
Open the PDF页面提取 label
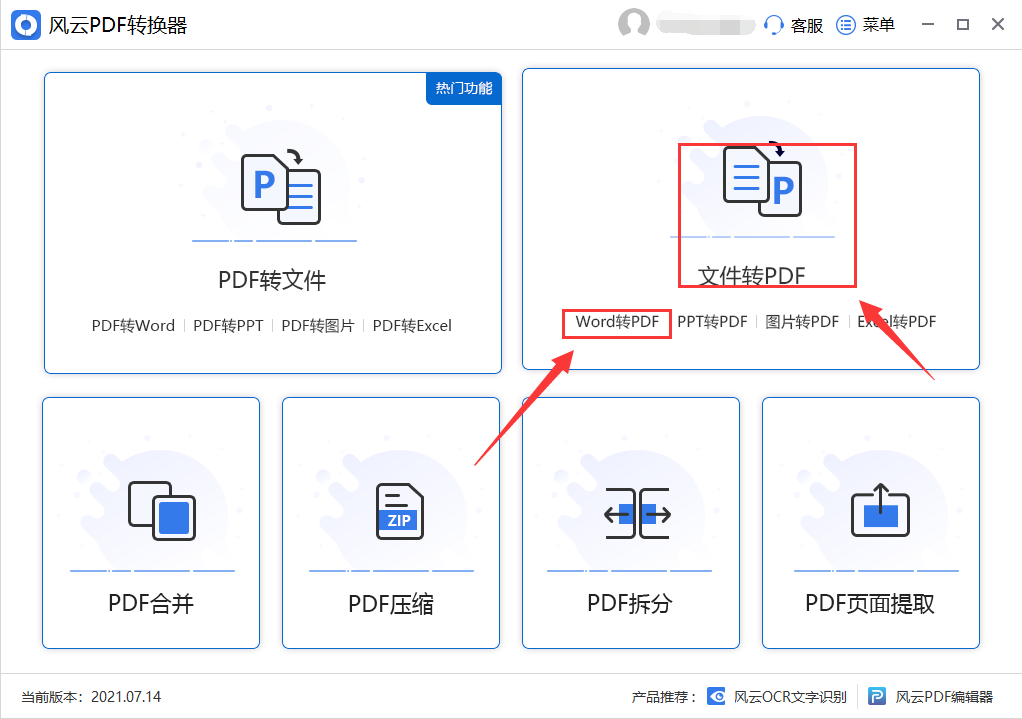870,604
